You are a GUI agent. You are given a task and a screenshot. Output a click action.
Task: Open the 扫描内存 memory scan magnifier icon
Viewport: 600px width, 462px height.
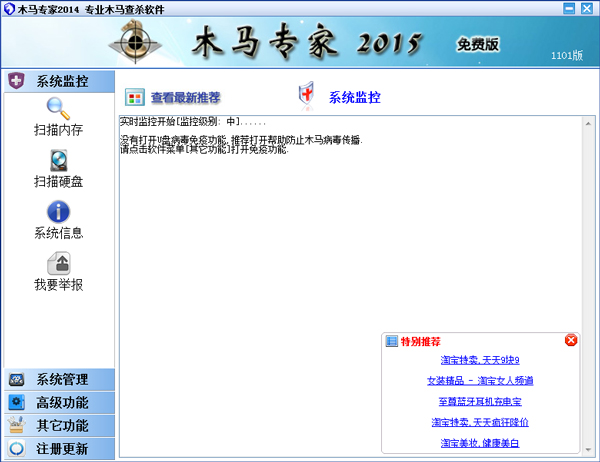pyautogui.click(x=58, y=109)
